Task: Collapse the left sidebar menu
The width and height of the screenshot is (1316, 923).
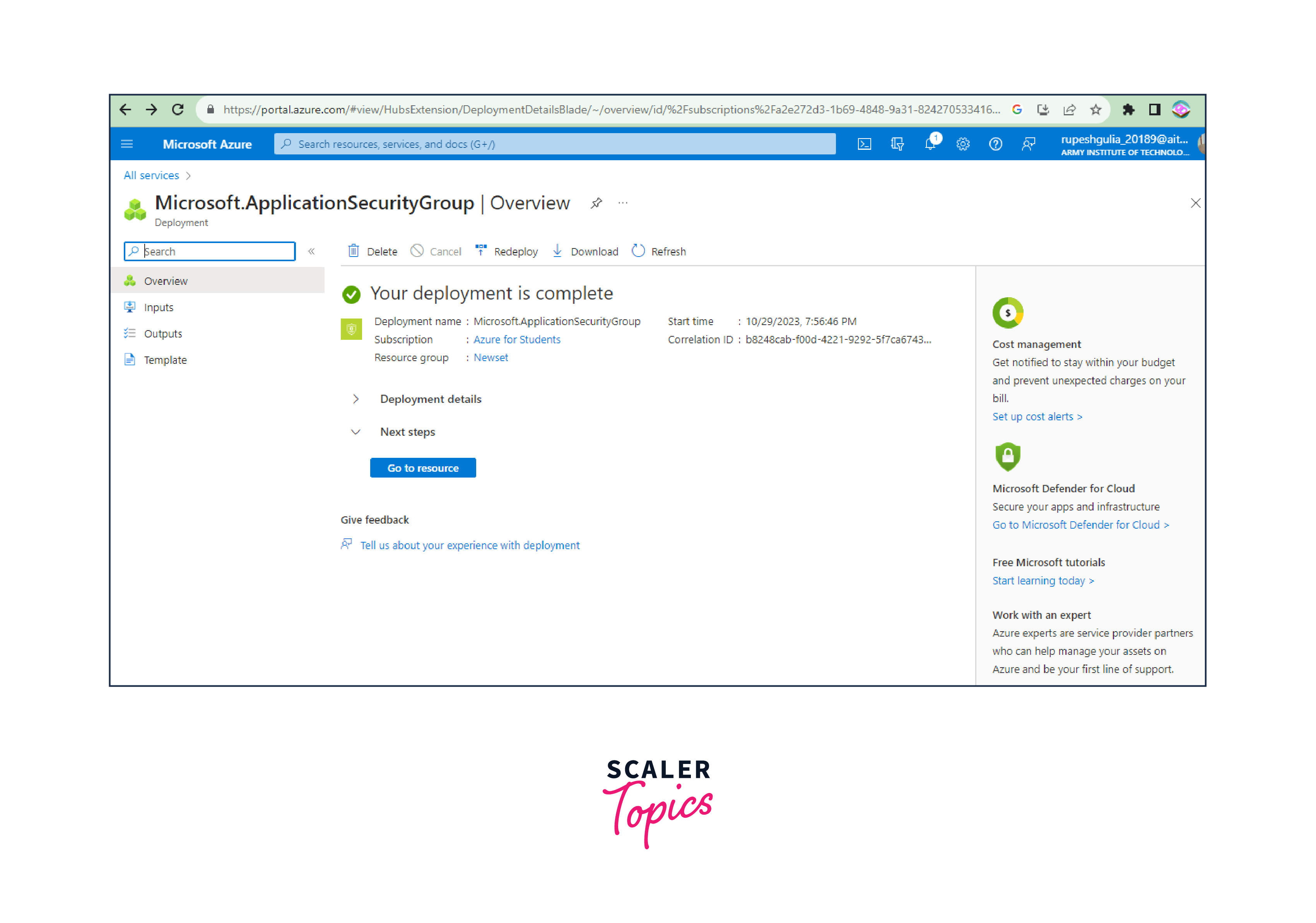Action: (311, 251)
